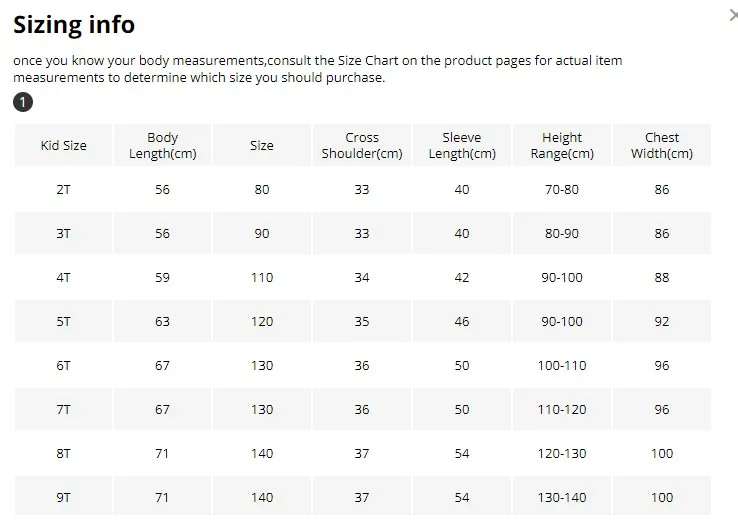Select the 9T size row label

click(x=64, y=498)
